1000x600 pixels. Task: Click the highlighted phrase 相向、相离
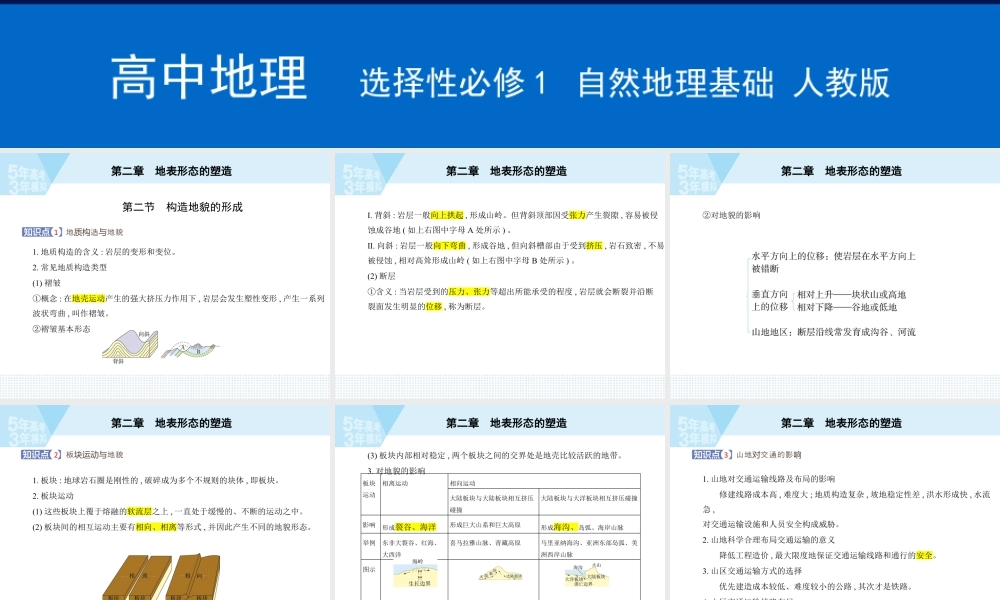coord(156,527)
